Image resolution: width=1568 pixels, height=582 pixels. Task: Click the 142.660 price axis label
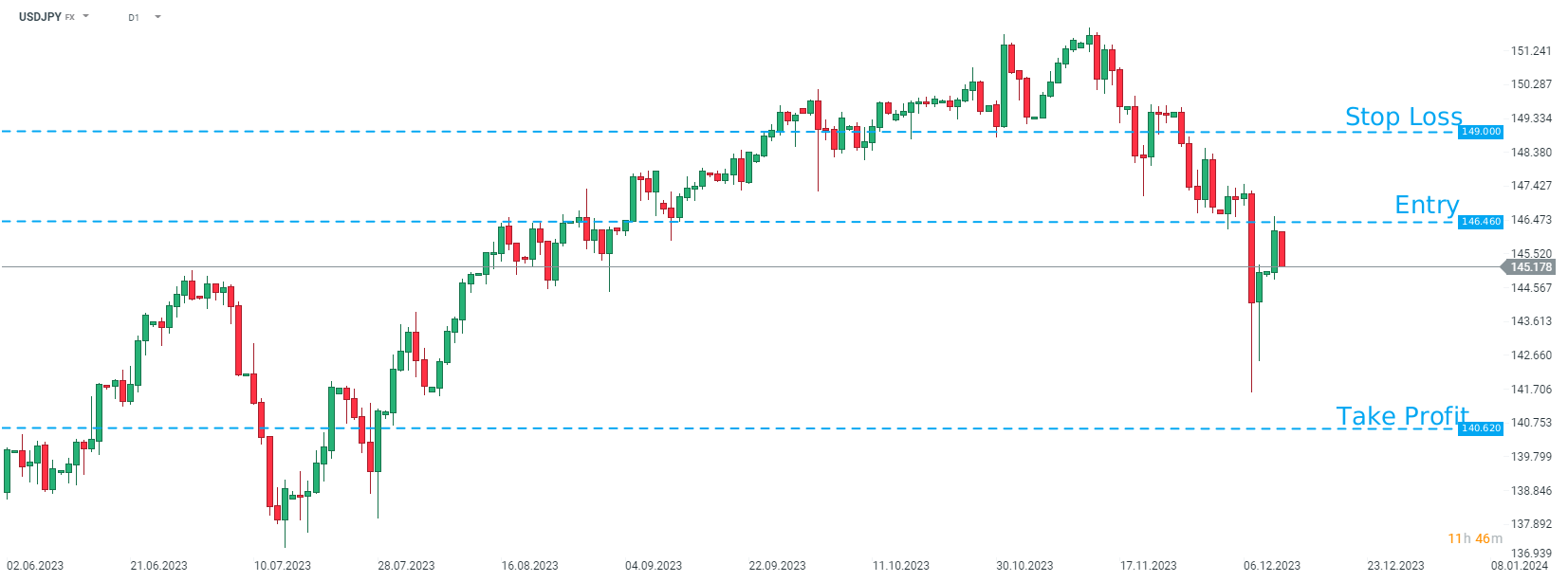pyautogui.click(x=1531, y=355)
